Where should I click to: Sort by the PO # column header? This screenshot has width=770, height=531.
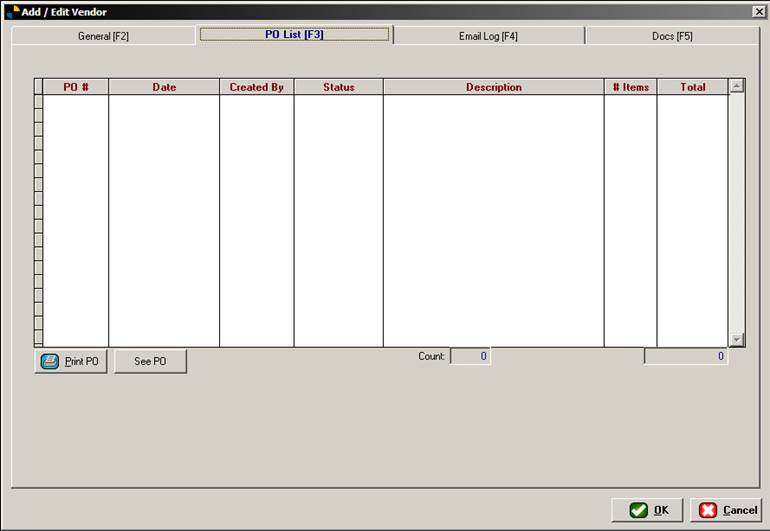click(76, 87)
